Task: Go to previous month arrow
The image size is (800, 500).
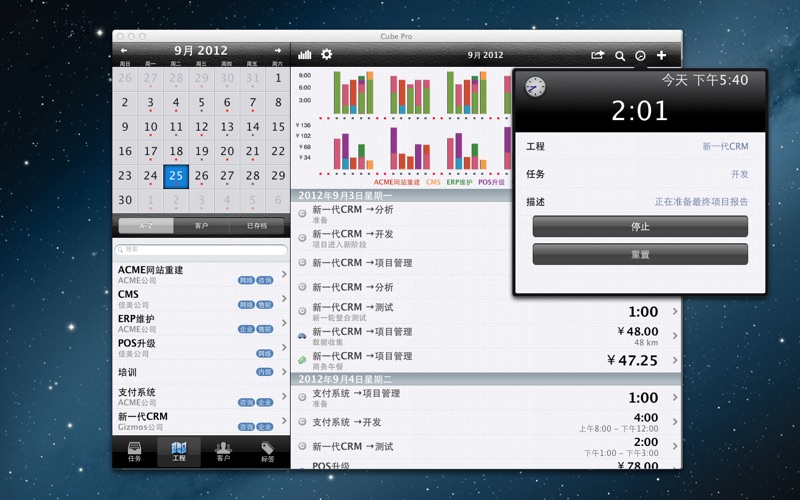Action: (123, 51)
